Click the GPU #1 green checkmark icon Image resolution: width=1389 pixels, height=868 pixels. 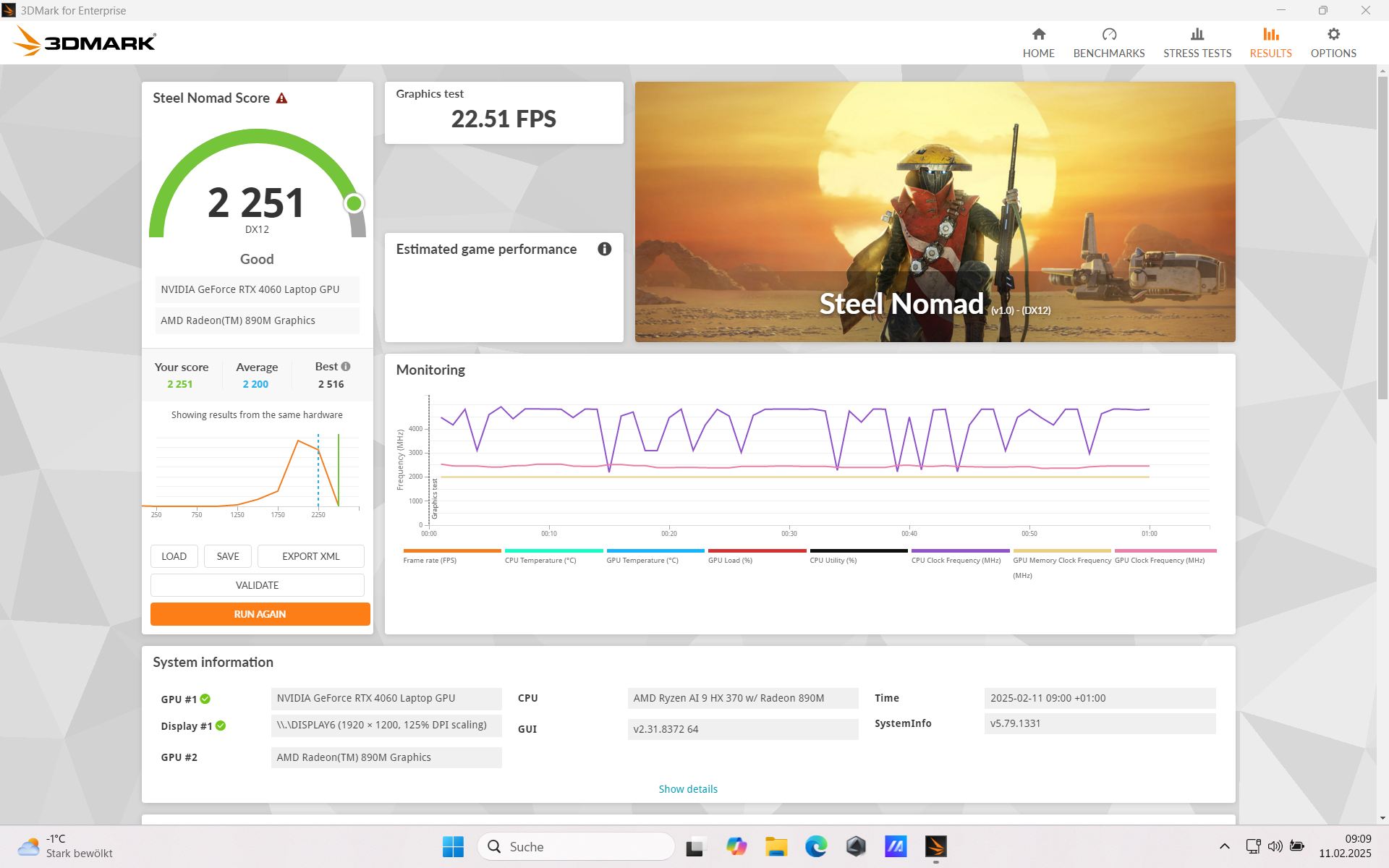pos(205,699)
